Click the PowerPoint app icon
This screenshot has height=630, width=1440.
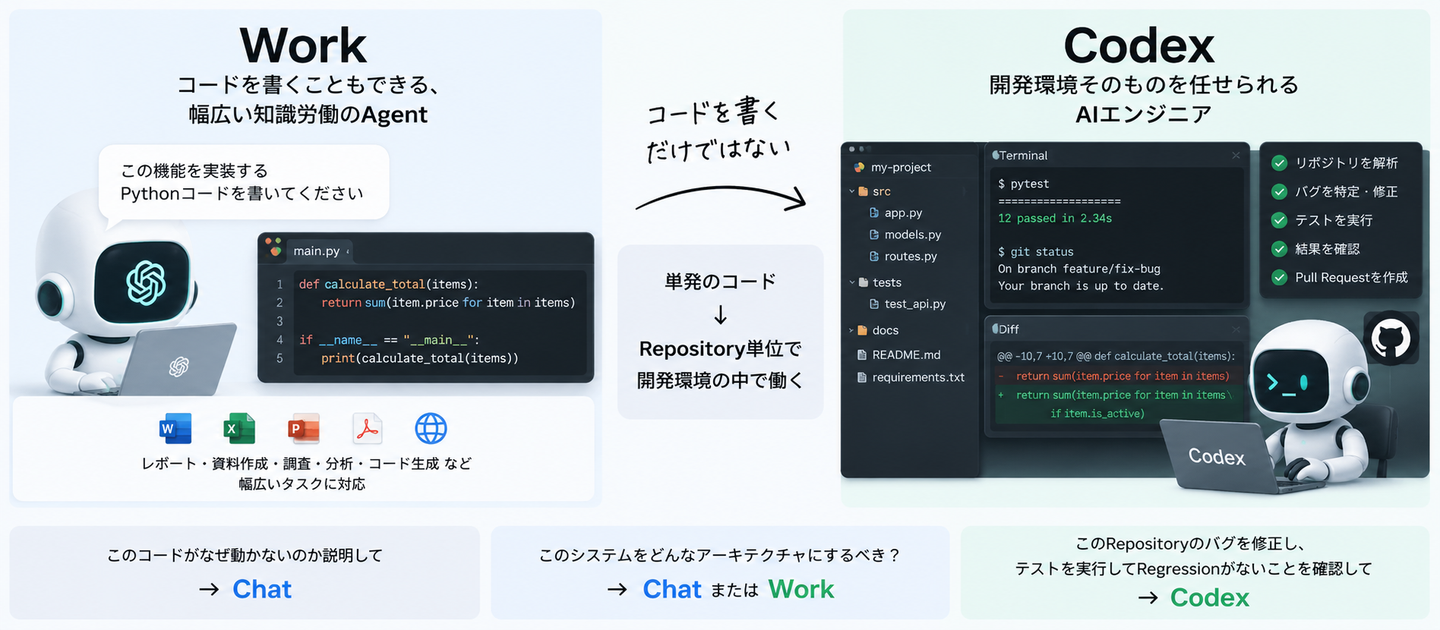coord(303,429)
